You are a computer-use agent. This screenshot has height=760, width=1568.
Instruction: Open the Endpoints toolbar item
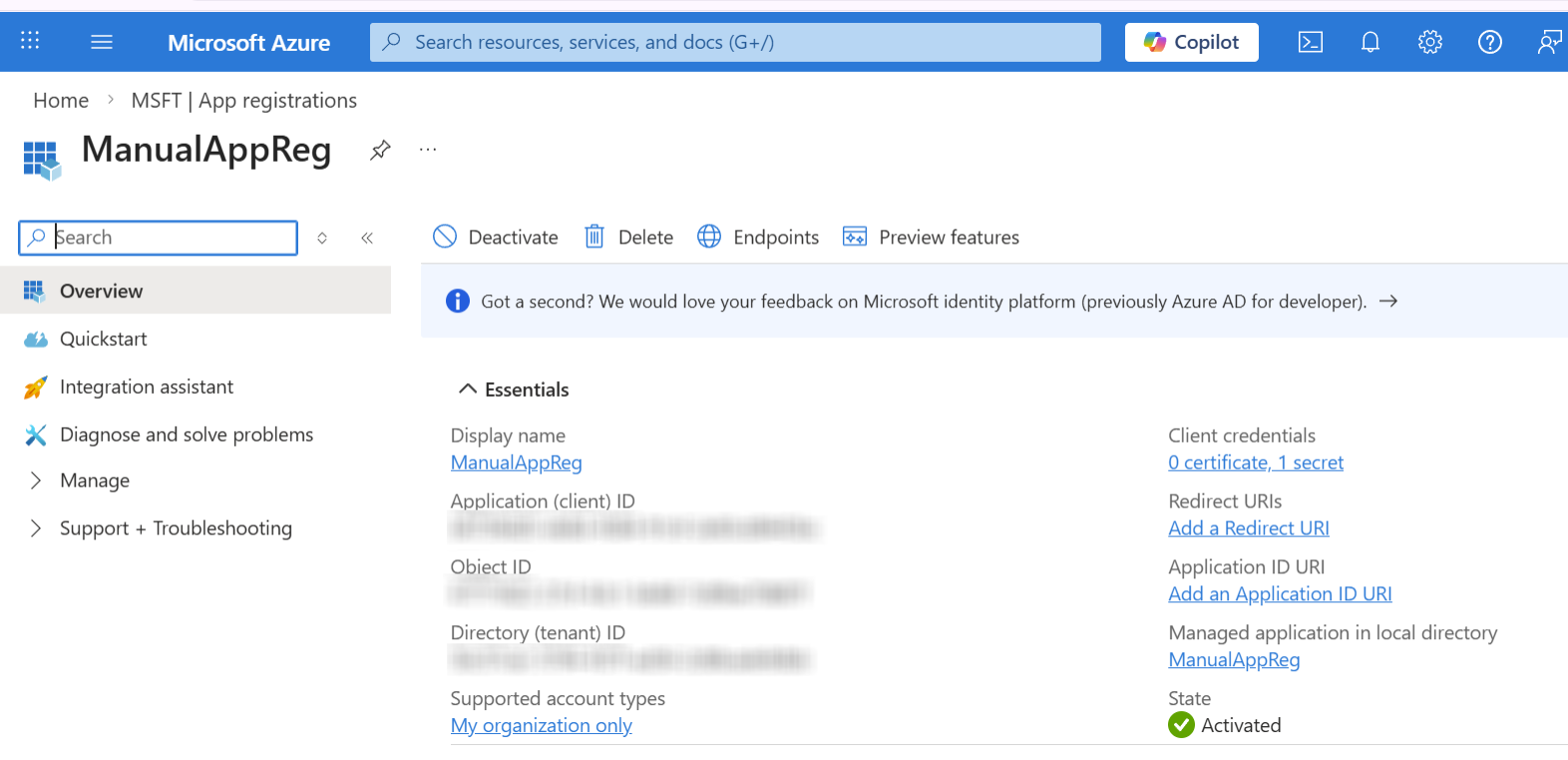point(758,237)
